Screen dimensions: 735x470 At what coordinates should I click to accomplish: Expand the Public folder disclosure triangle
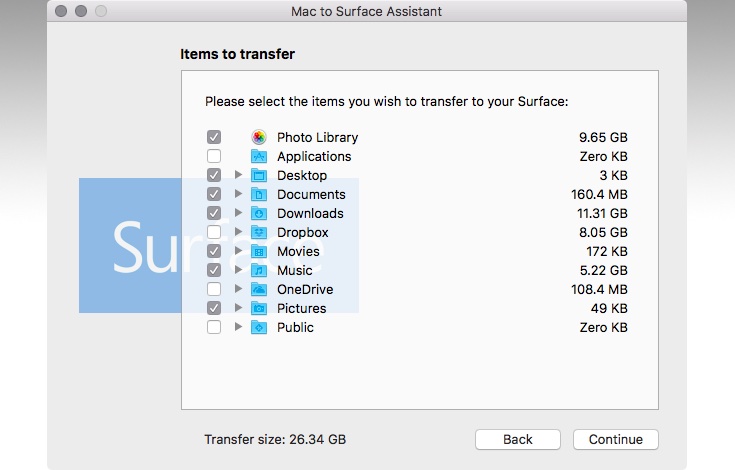click(x=238, y=327)
